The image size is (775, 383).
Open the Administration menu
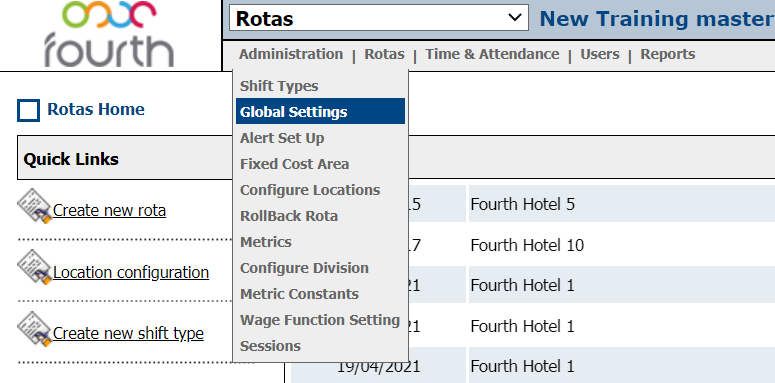(291, 54)
